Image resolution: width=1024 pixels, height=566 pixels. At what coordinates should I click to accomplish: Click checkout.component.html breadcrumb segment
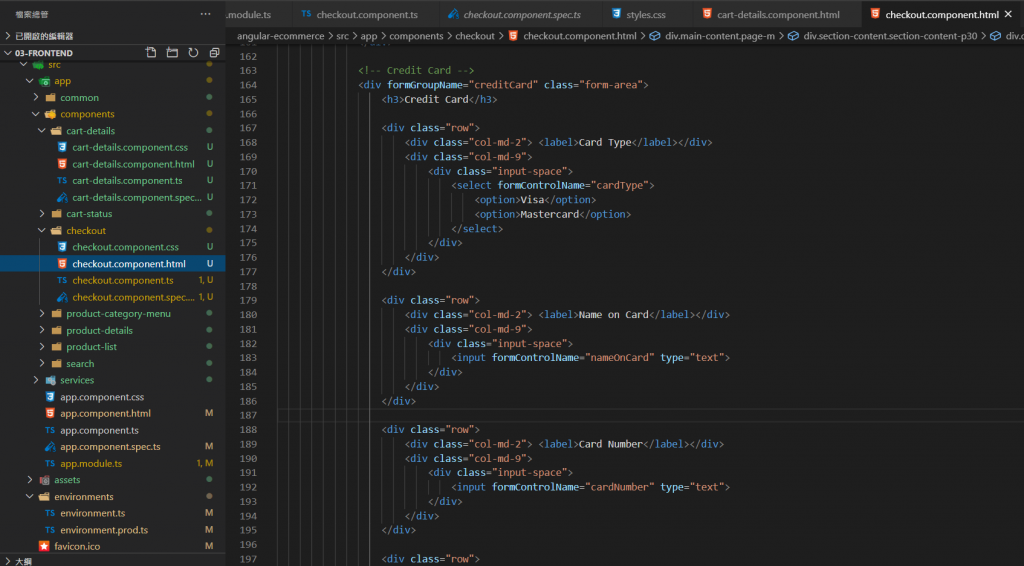(x=579, y=36)
